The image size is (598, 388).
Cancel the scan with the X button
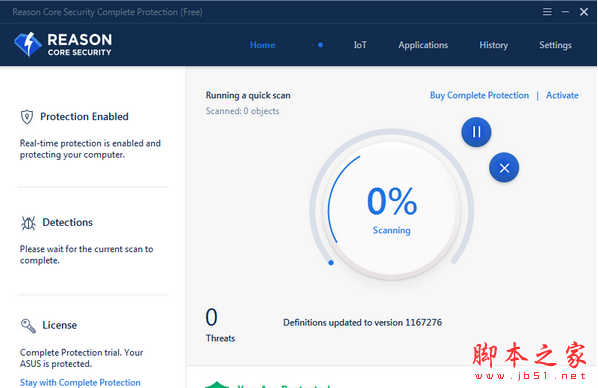[504, 167]
